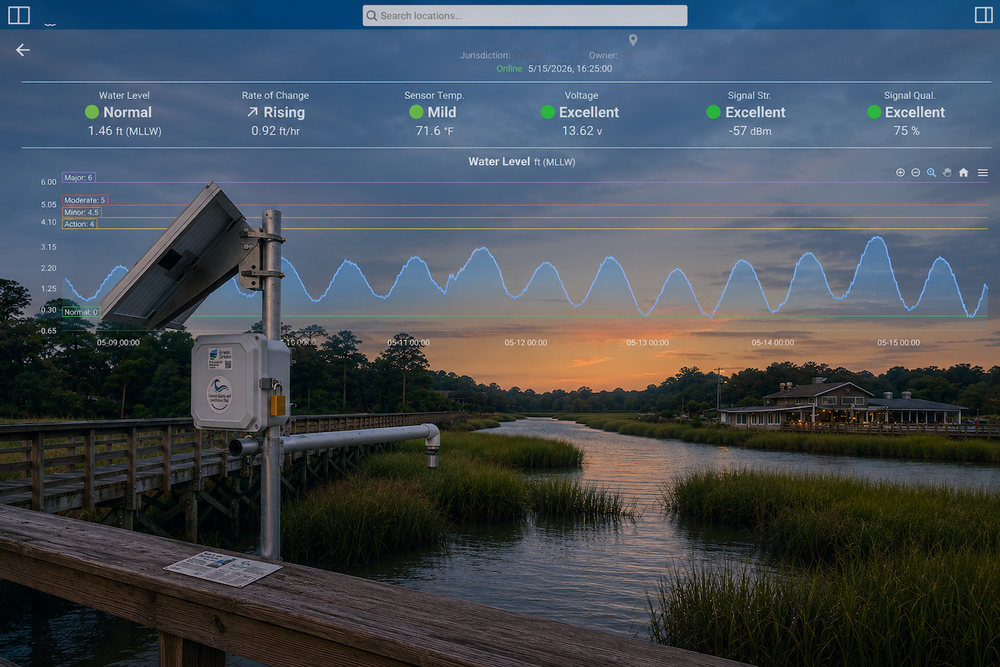The height and width of the screenshot is (667, 1000).
Task: Toggle the right sidebar panel icon
Action: (983, 15)
